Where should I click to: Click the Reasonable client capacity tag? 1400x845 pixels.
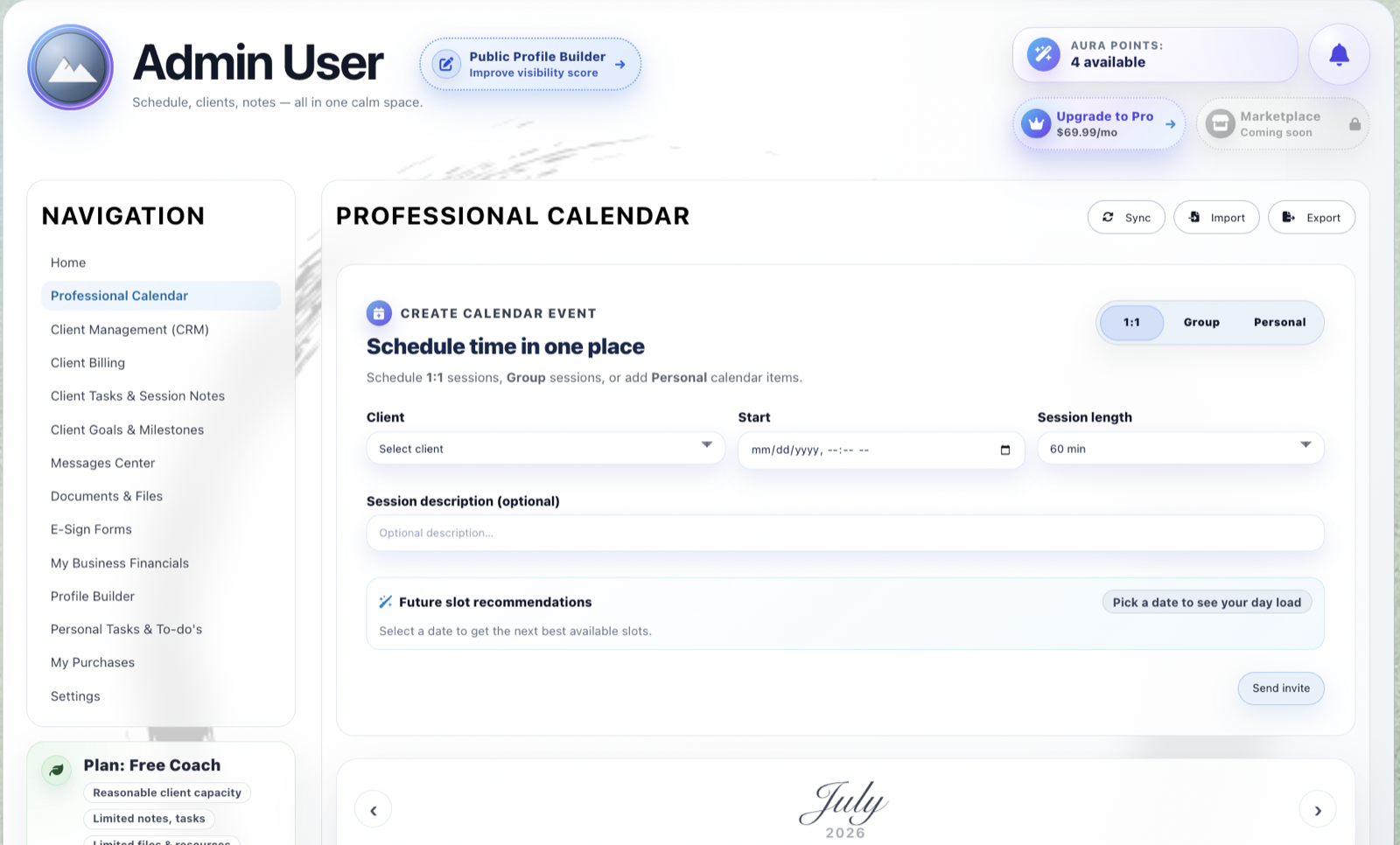(x=167, y=793)
